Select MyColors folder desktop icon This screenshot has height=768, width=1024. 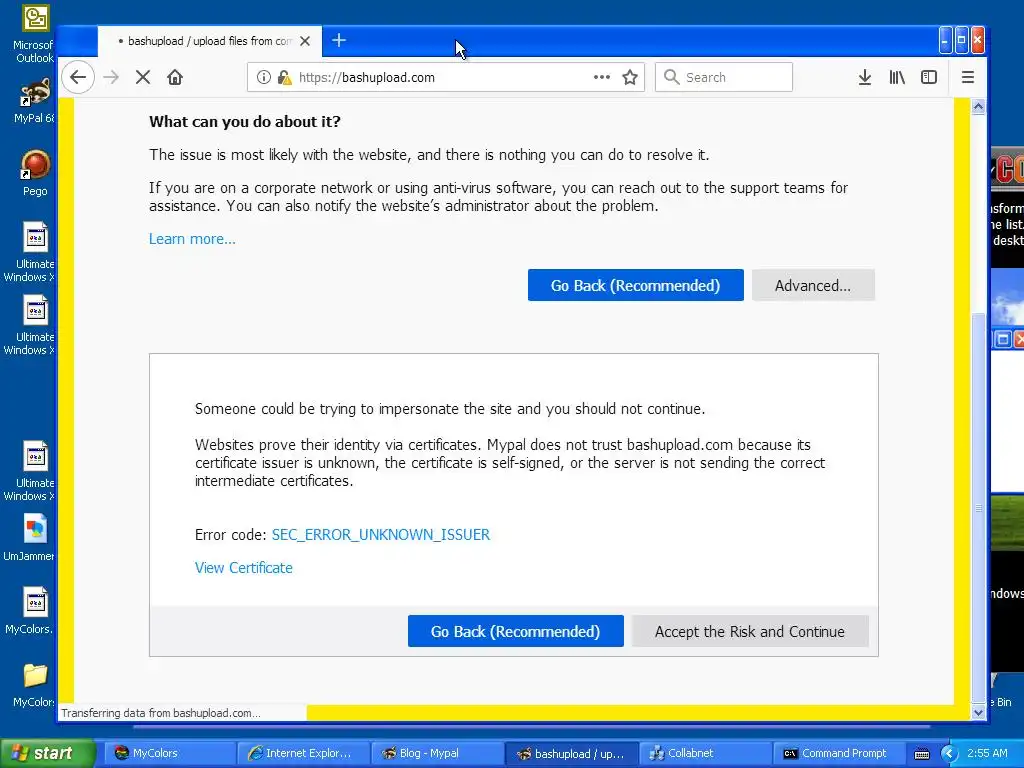click(x=34, y=684)
